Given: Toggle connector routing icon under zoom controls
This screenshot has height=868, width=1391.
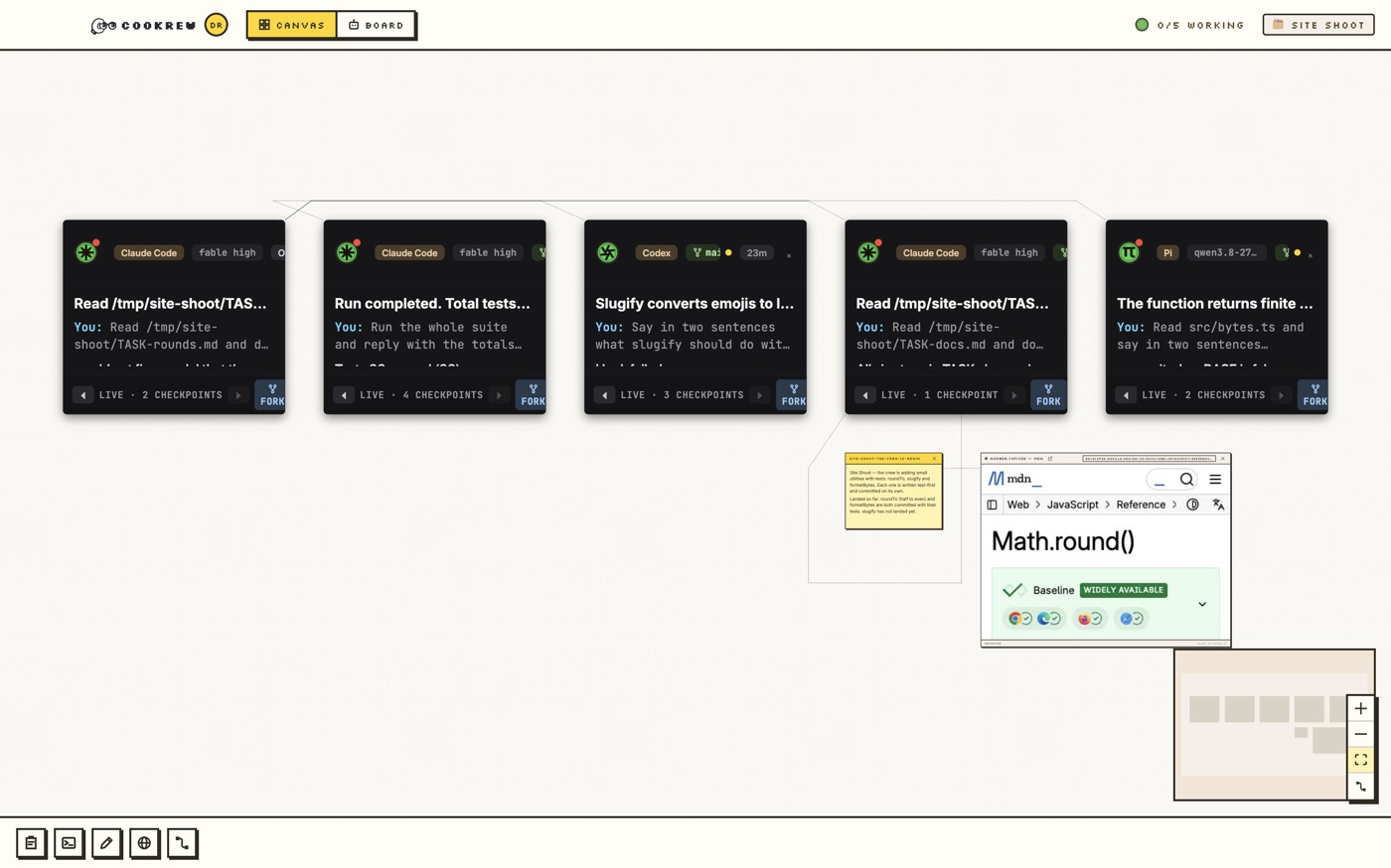Looking at the screenshot, I should 1361,787.
